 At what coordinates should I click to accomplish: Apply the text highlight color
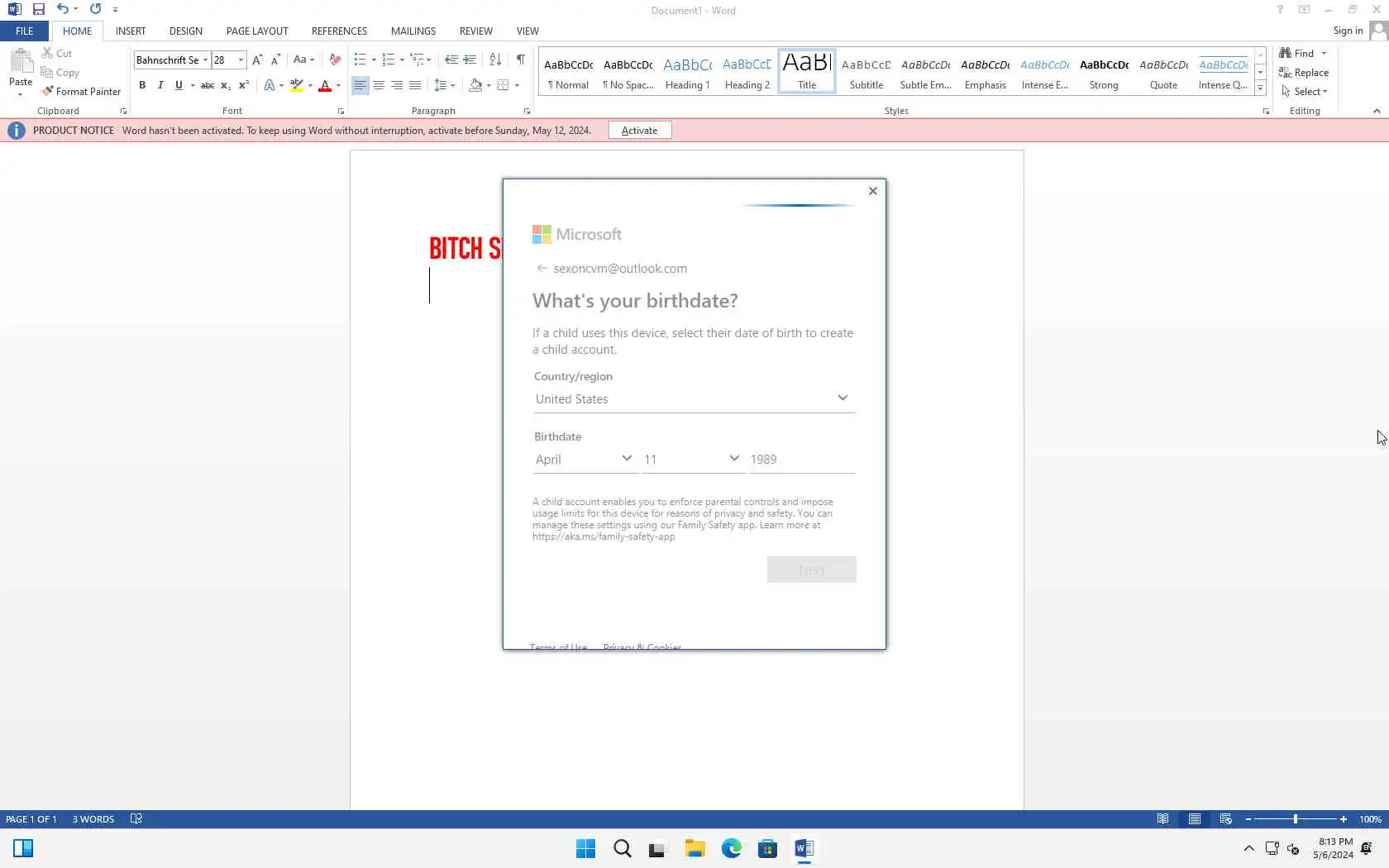(x=296, y=85)
